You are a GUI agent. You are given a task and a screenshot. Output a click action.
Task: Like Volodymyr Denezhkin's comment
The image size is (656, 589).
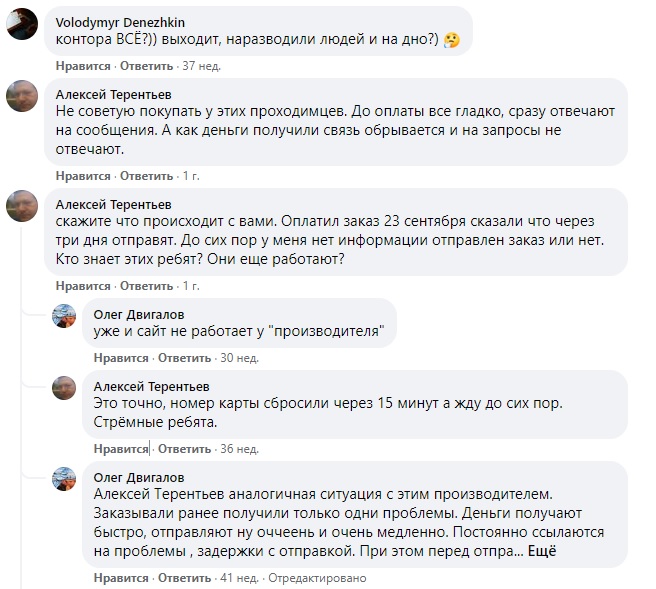(83, 66)
